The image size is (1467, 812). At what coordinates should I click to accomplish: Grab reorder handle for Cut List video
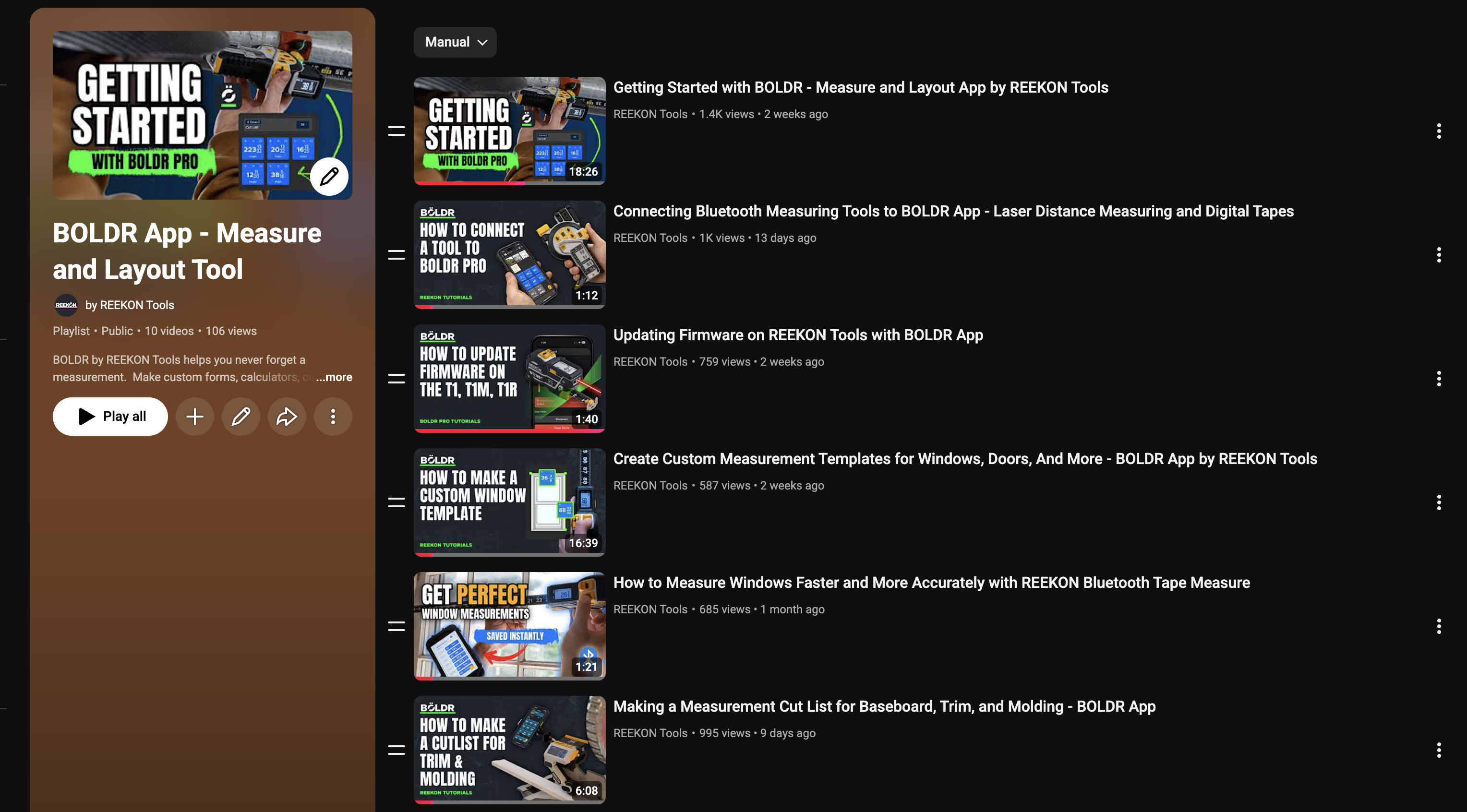pos(397,750)
